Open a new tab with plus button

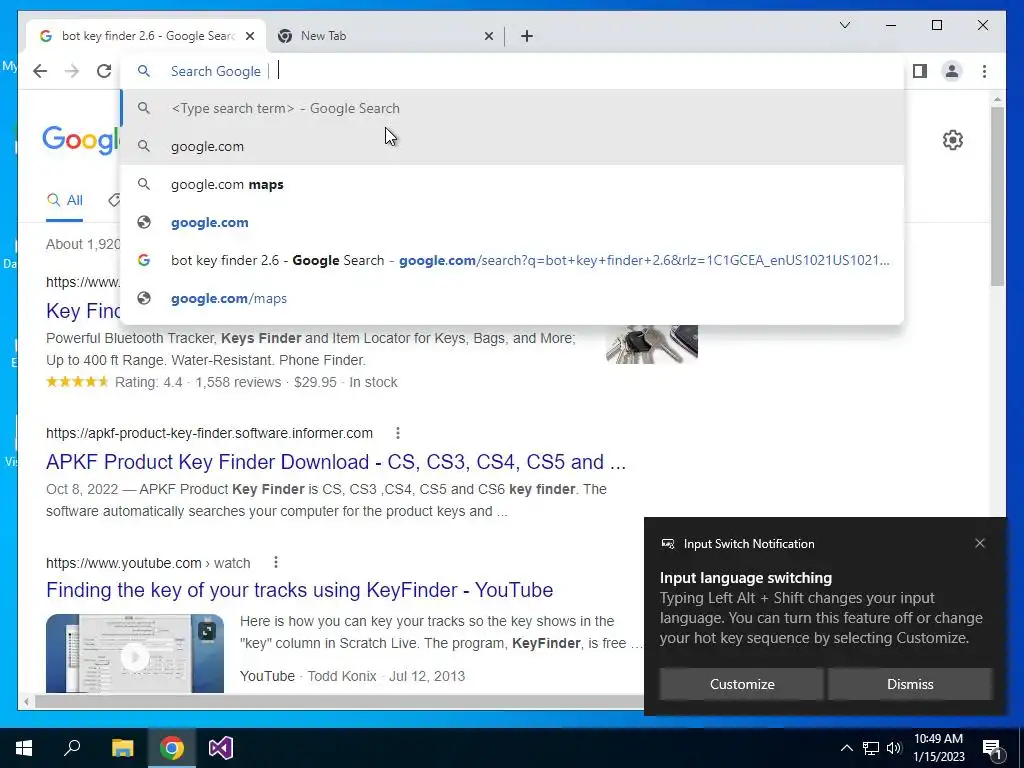527,36
